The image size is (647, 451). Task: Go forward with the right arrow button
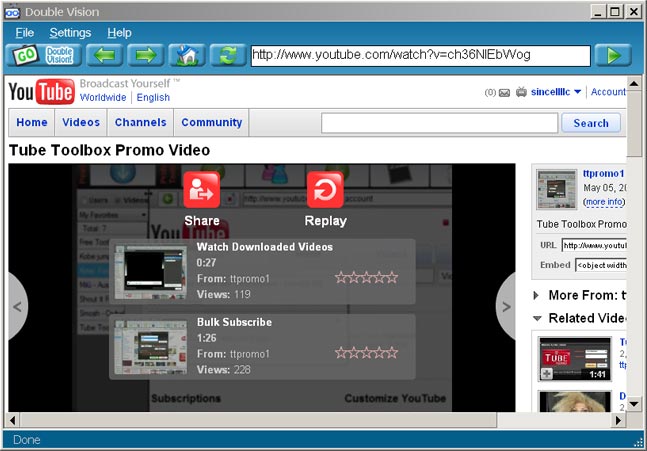point(145,55)
